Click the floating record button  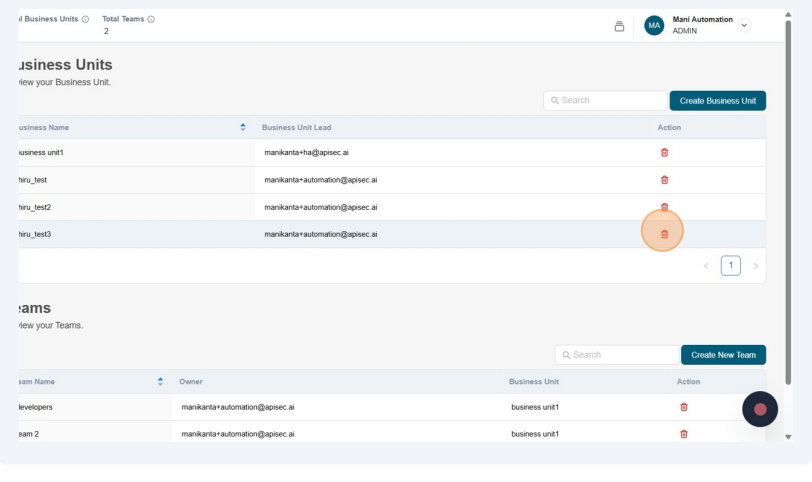click(x=760, y=409)
